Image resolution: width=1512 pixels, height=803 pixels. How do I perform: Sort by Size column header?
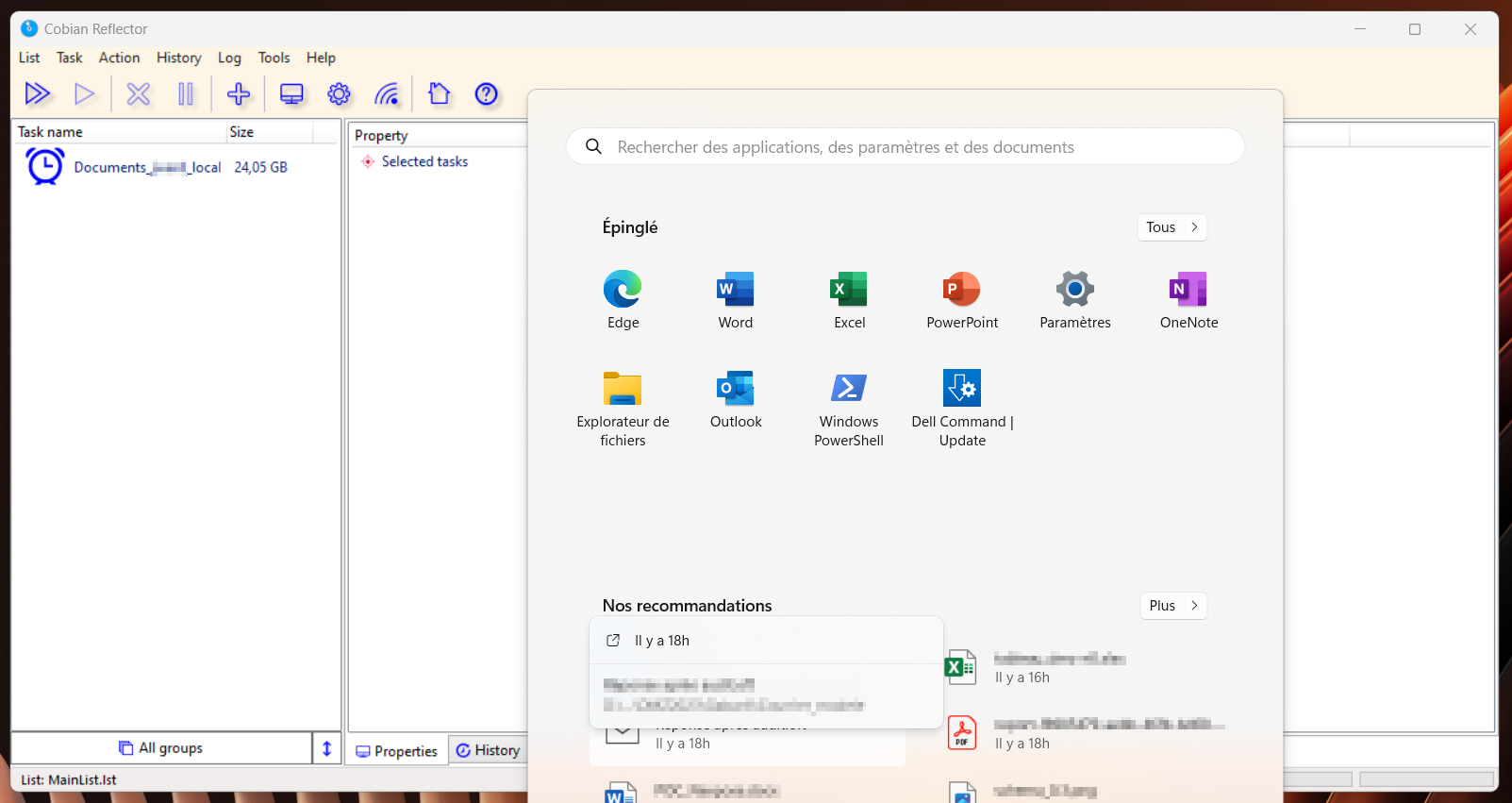(269, 132)
